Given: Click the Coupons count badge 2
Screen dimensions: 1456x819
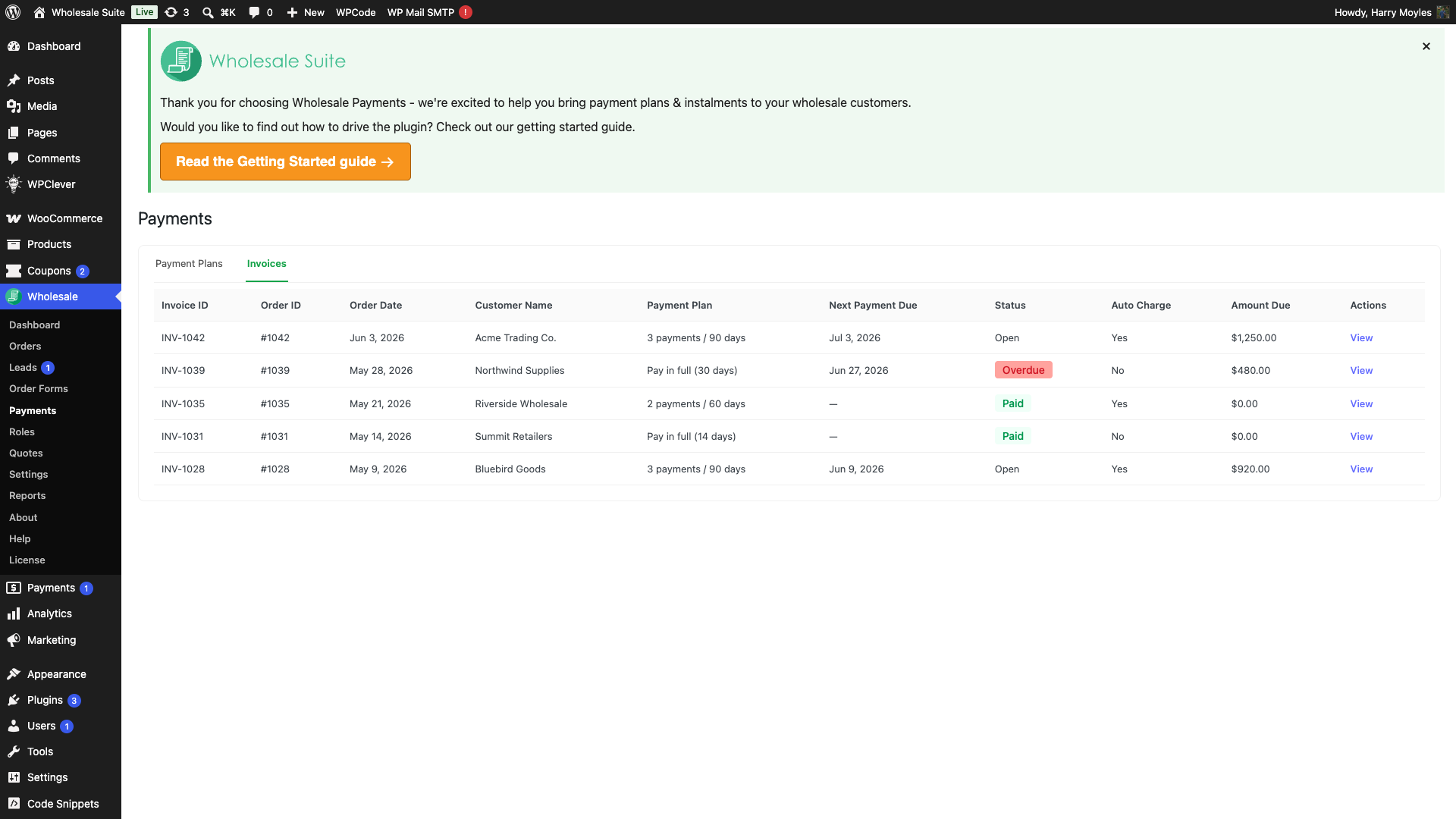Looking at the screenshot, I should pyautogui.click(x=83, y=271).
